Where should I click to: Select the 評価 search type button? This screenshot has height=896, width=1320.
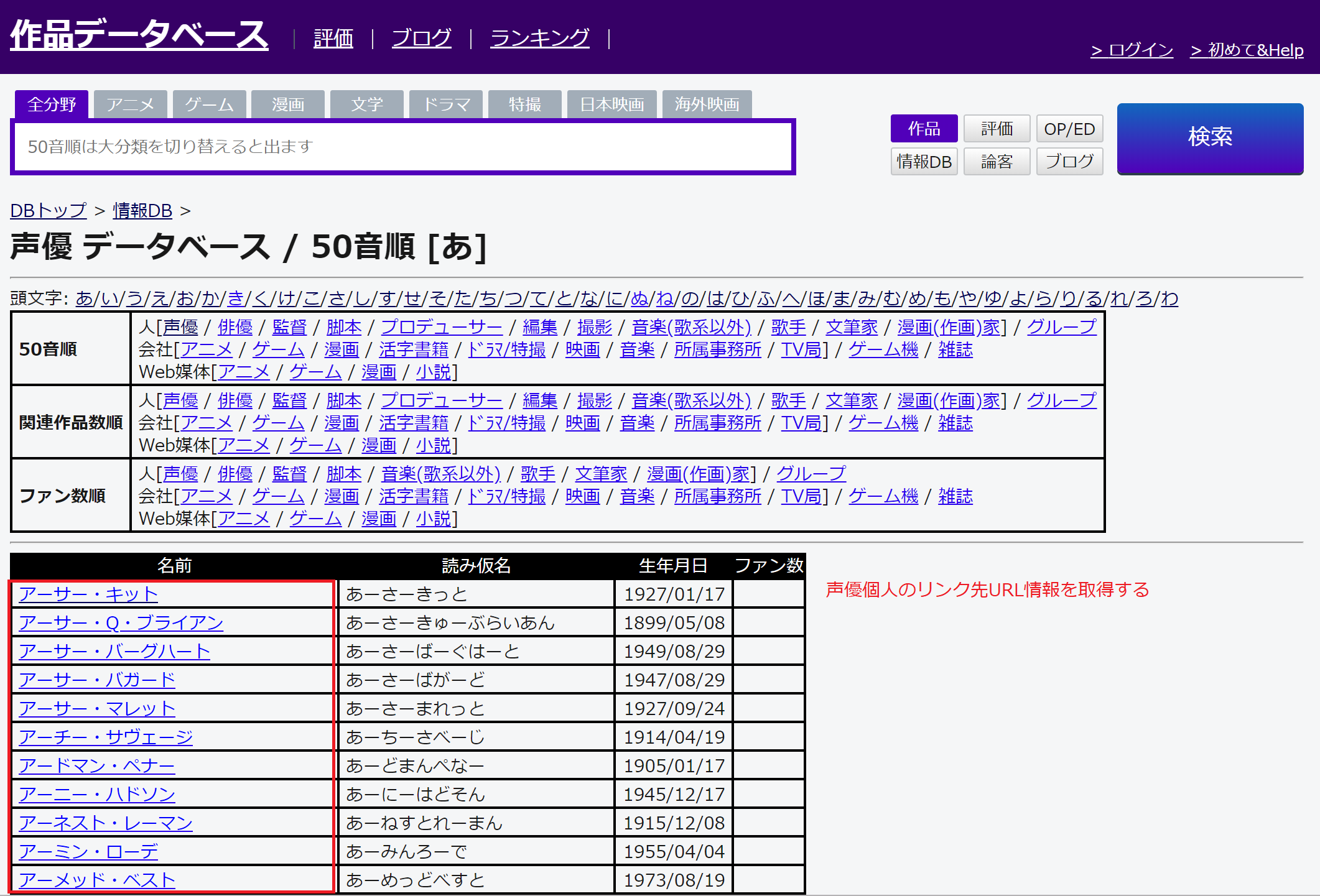(x=997, y=129)
